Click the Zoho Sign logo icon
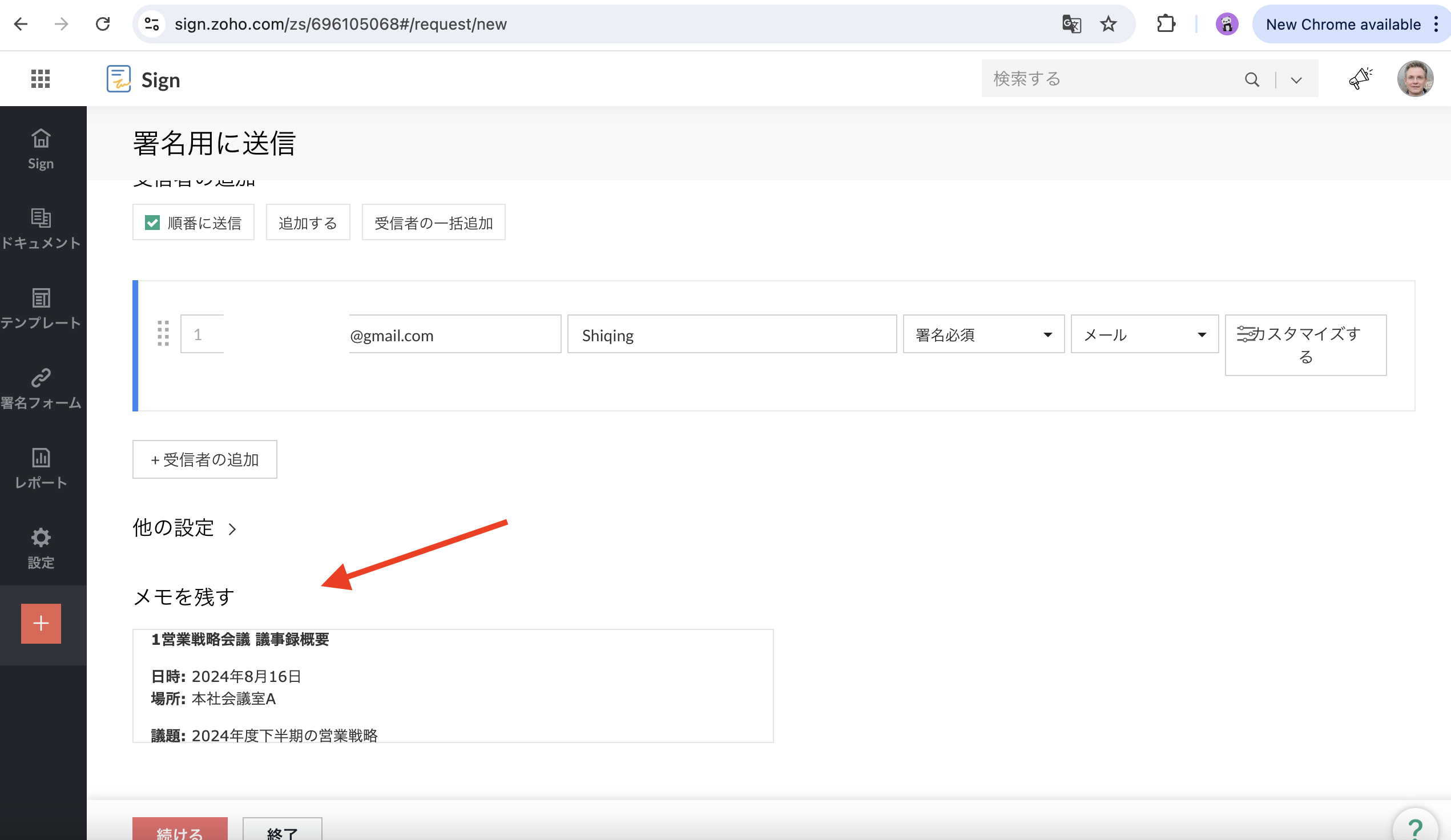 point(119,79)
